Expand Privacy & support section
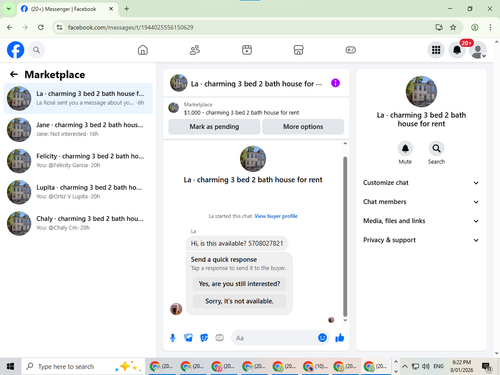 tap(421, 240)
